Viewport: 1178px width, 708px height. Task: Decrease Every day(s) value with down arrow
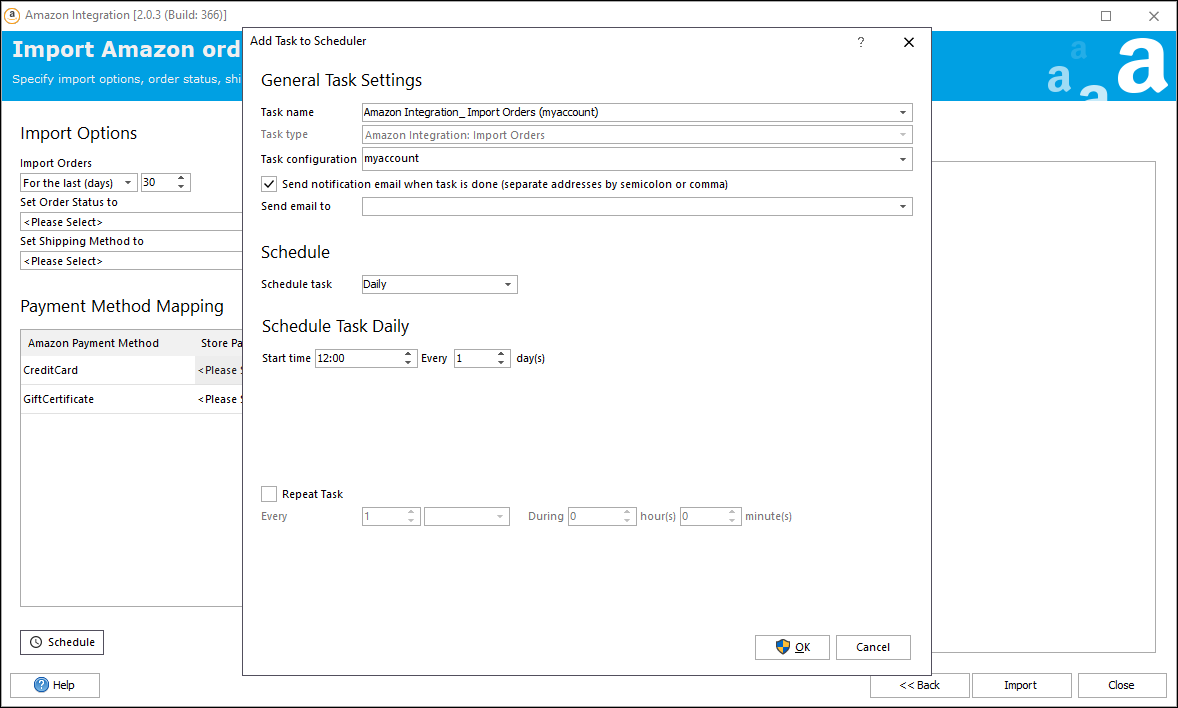501,363
